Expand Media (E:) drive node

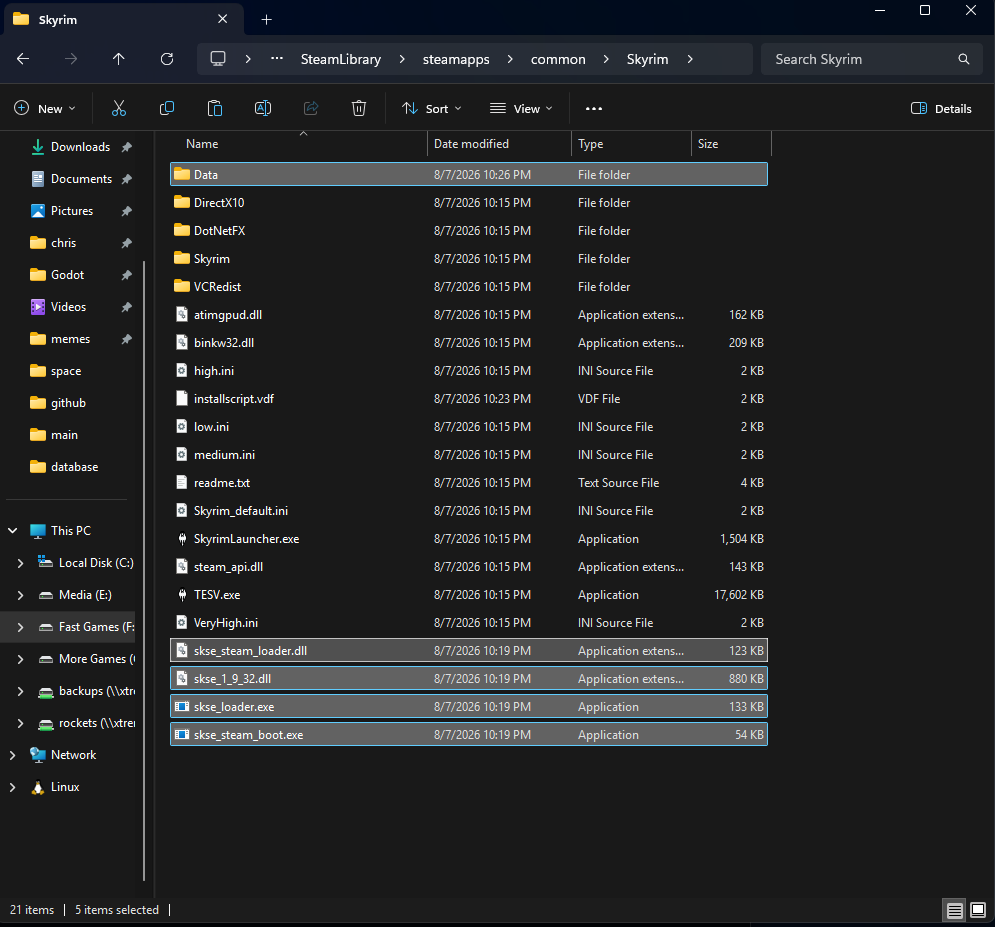20,595
